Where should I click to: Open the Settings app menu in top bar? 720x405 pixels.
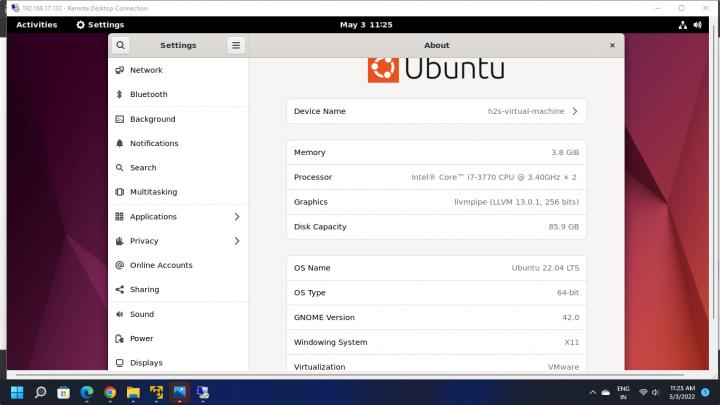(x=100, y=25)
